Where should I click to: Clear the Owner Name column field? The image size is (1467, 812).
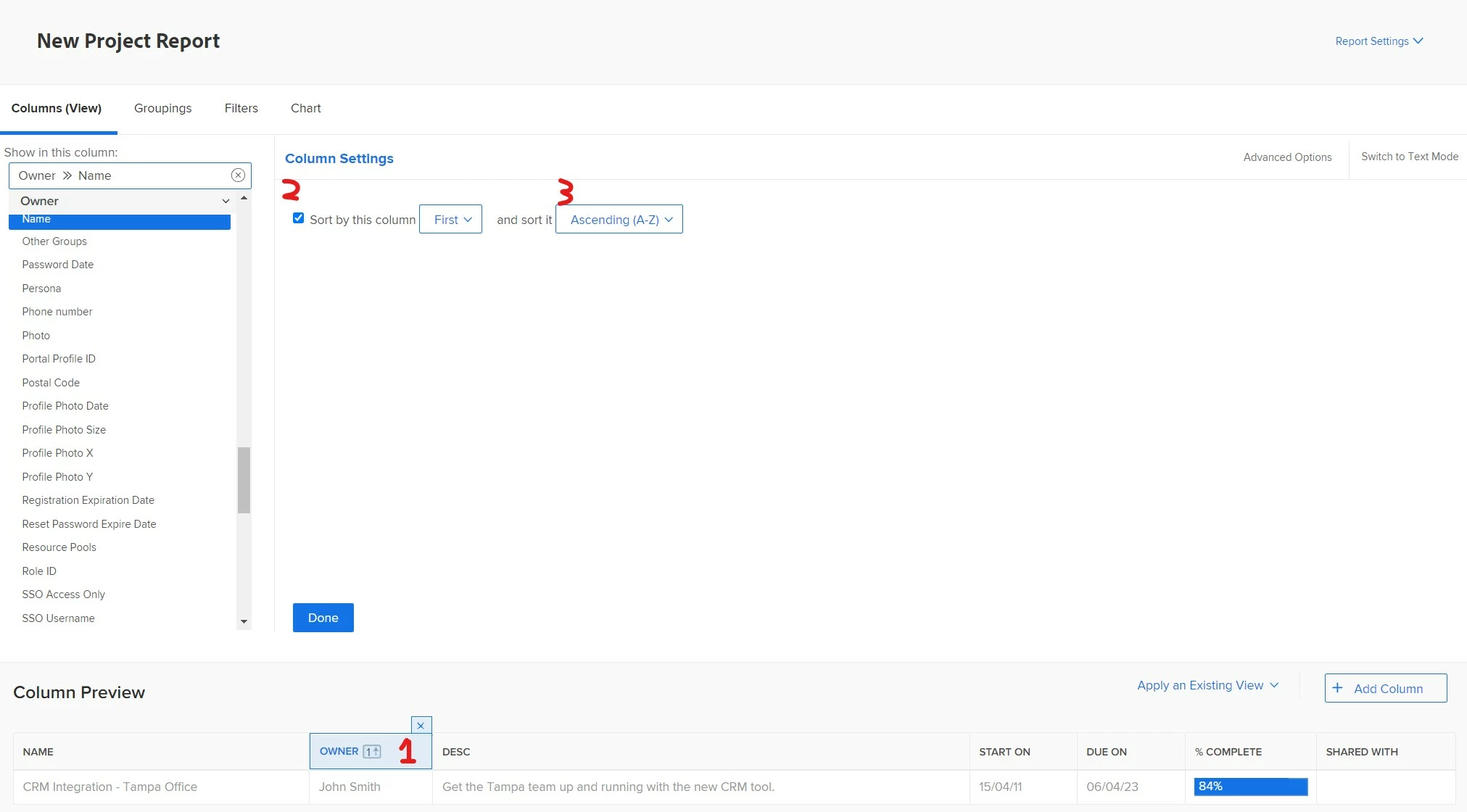tap(238, 175)
